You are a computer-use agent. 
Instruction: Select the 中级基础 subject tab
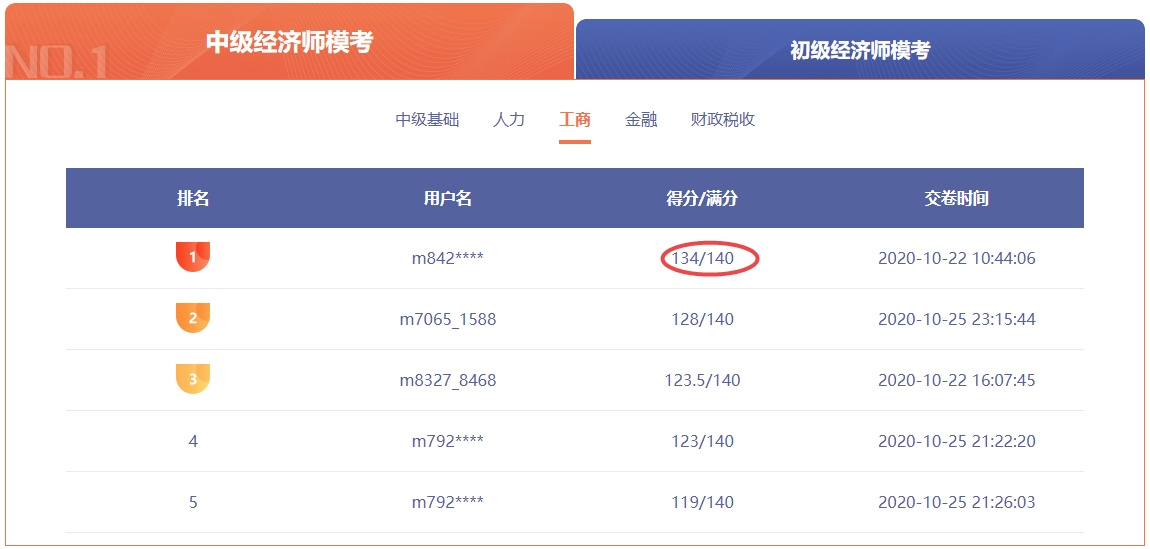click(x=428, y=119)
